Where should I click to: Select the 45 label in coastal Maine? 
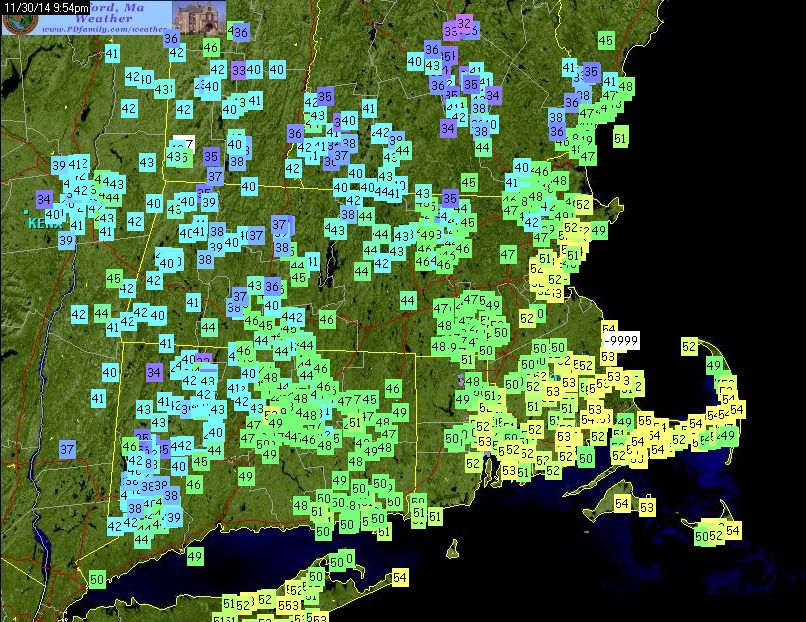point(606,41)
